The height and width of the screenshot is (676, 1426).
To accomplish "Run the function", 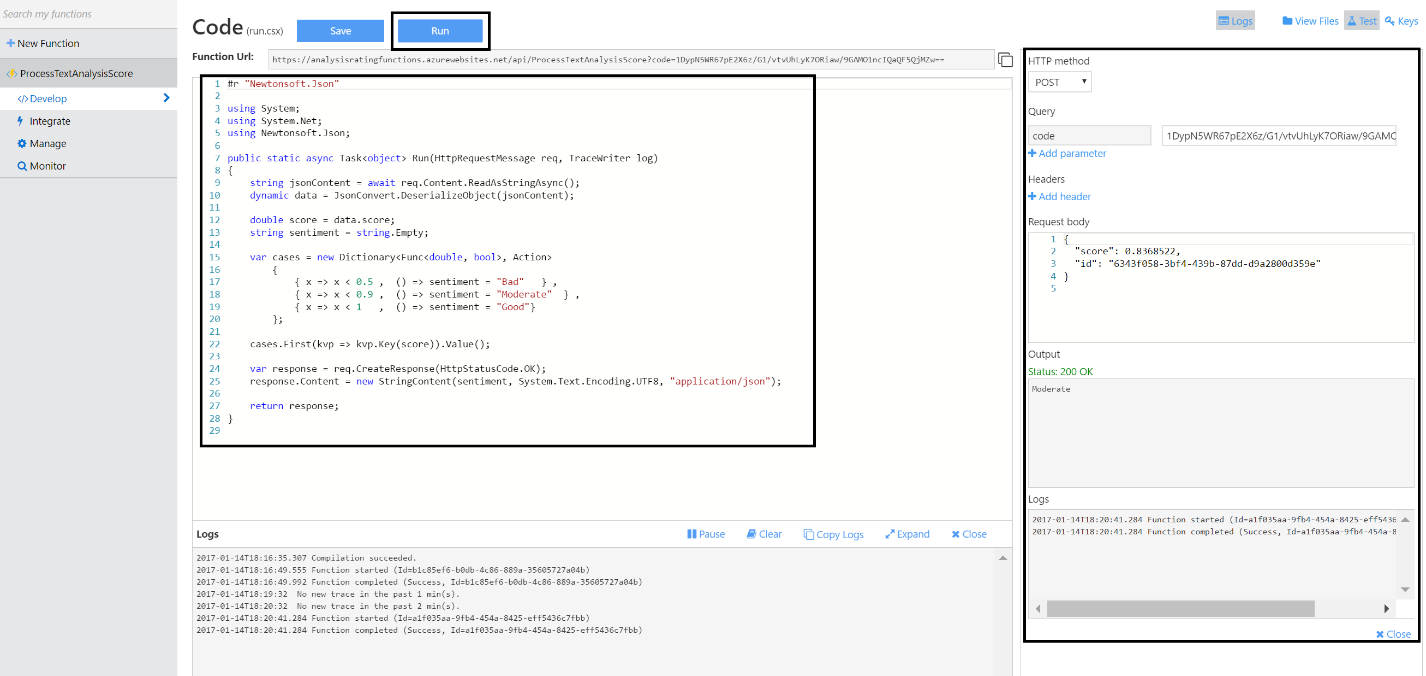I will tap(440, 30).
